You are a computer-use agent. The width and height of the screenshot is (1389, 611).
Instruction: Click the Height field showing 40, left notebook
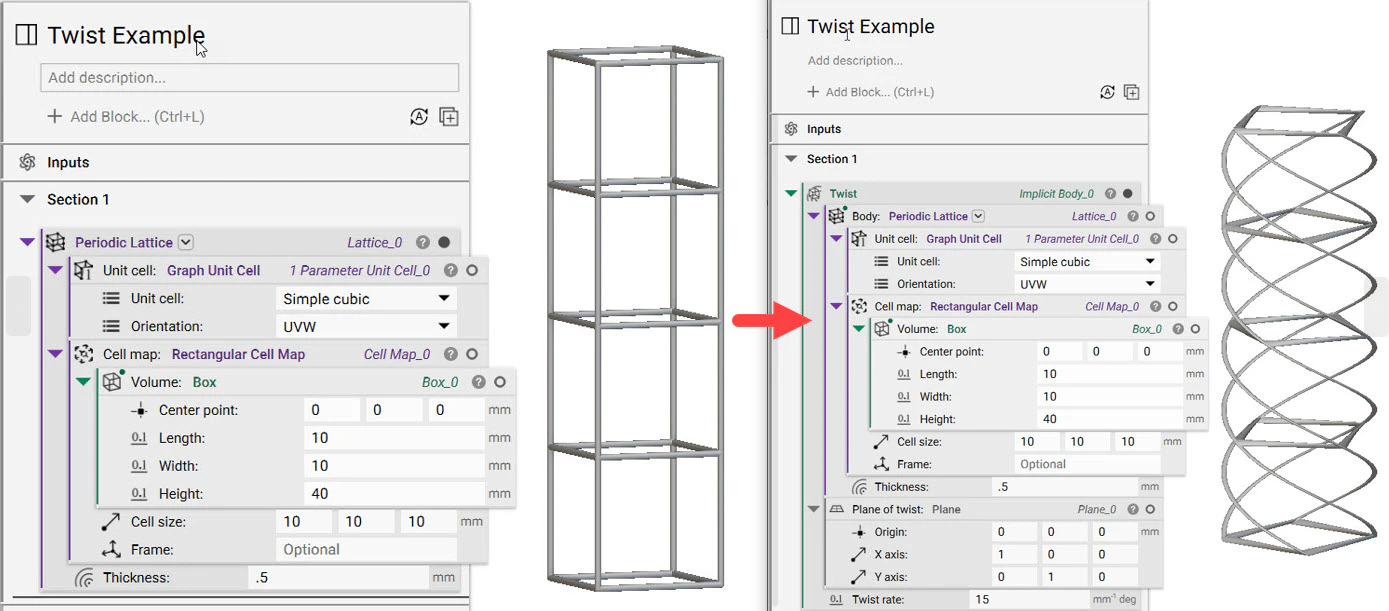pyautogui.click(x=394, y=493)
